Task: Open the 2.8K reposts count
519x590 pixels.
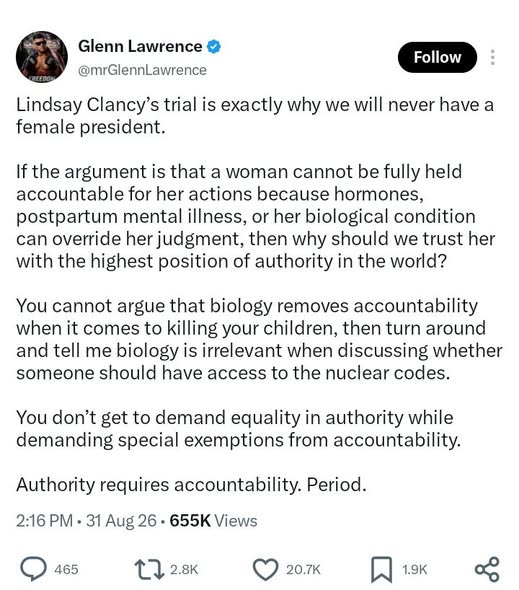Action: tap(184, 569)
